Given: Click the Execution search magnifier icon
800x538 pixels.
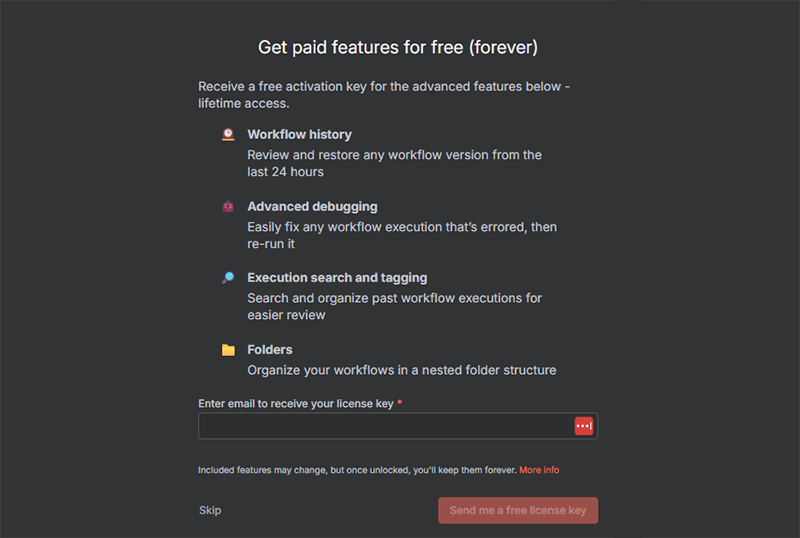Looking at the screenshot, I should [228, 278].
